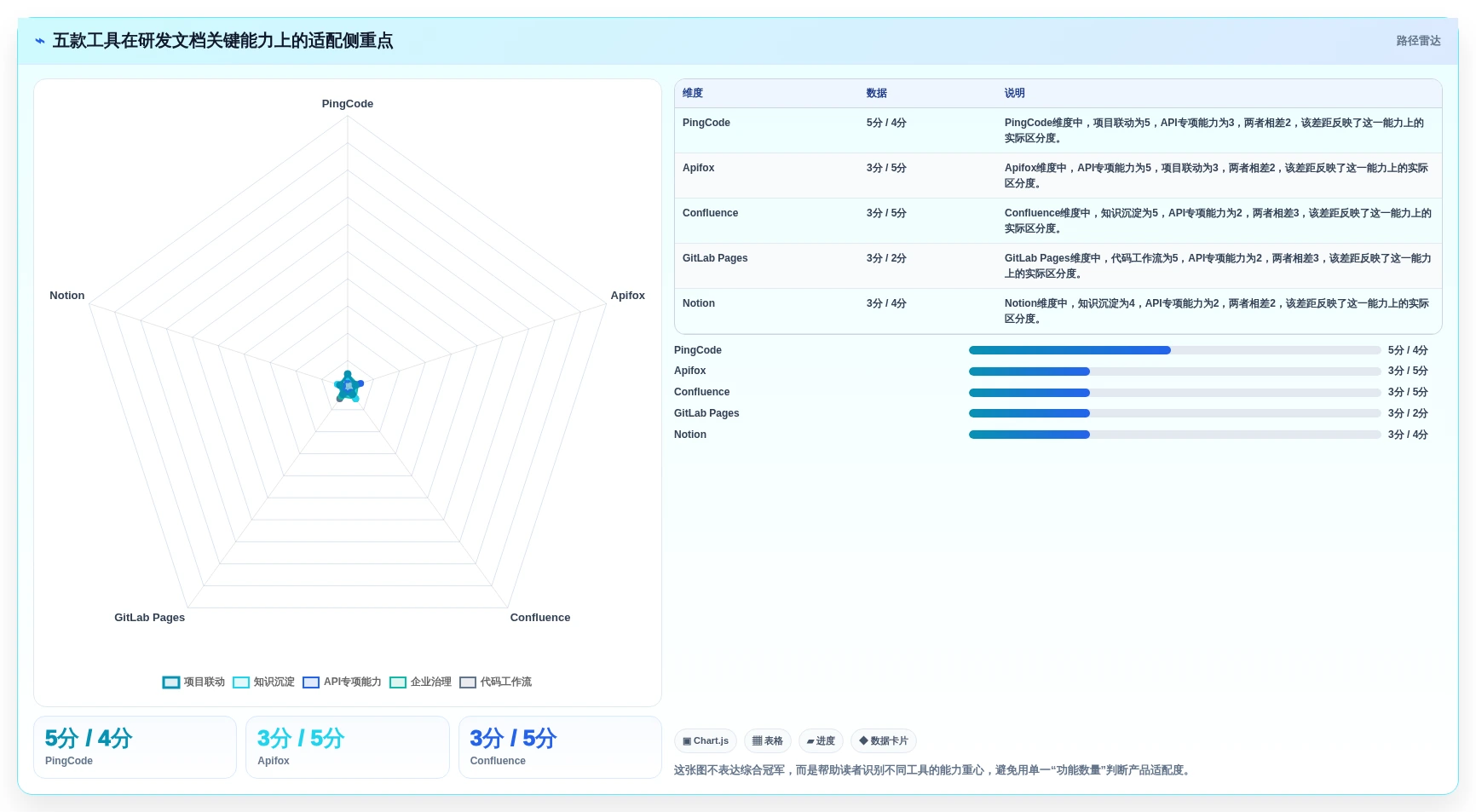Select the Notion table row name
The image size is (1476, 812).
pyautogui.click(x=699, y=303)
